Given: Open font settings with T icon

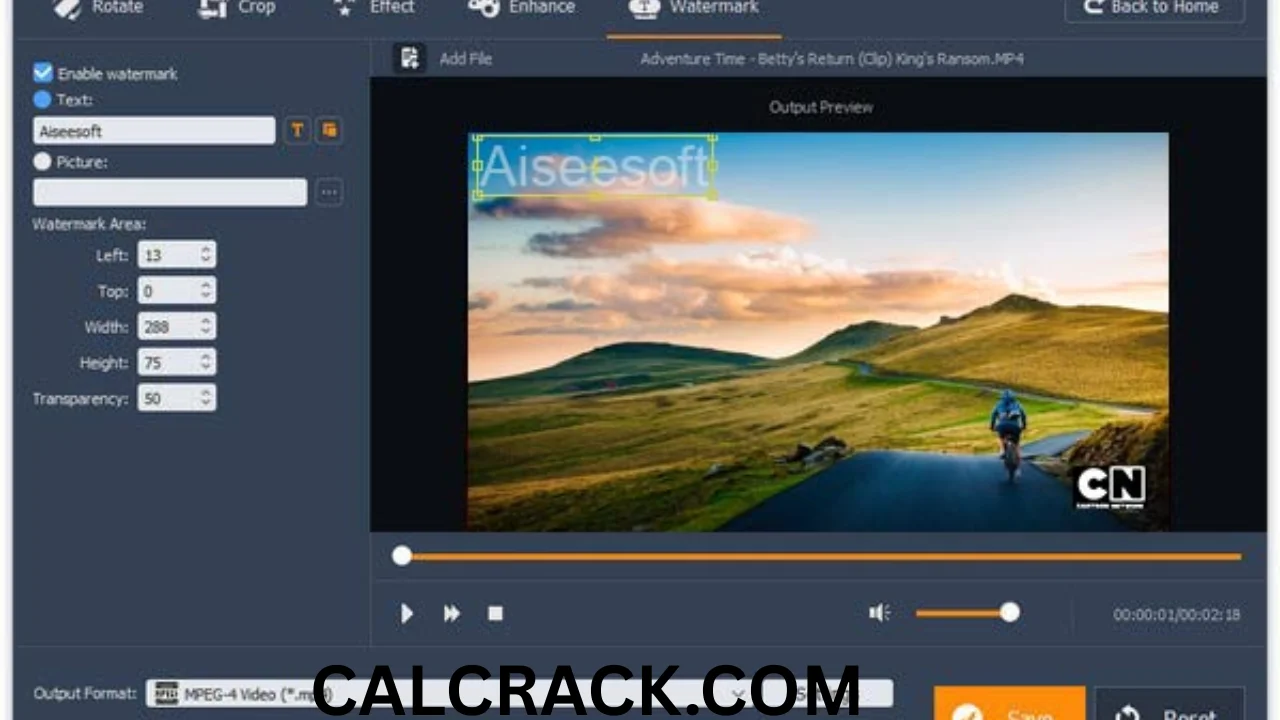Looking at the screenshot, I should coord(297,131).
